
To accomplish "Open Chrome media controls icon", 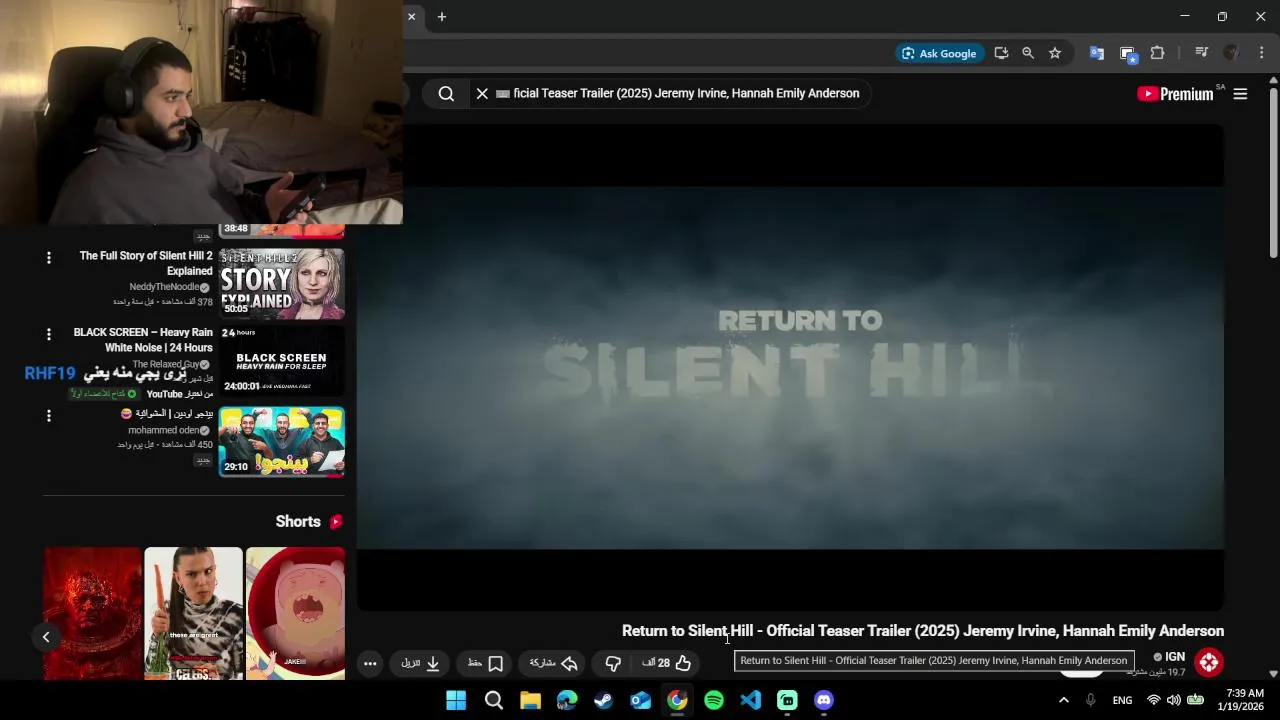I will pos(1202,53).
